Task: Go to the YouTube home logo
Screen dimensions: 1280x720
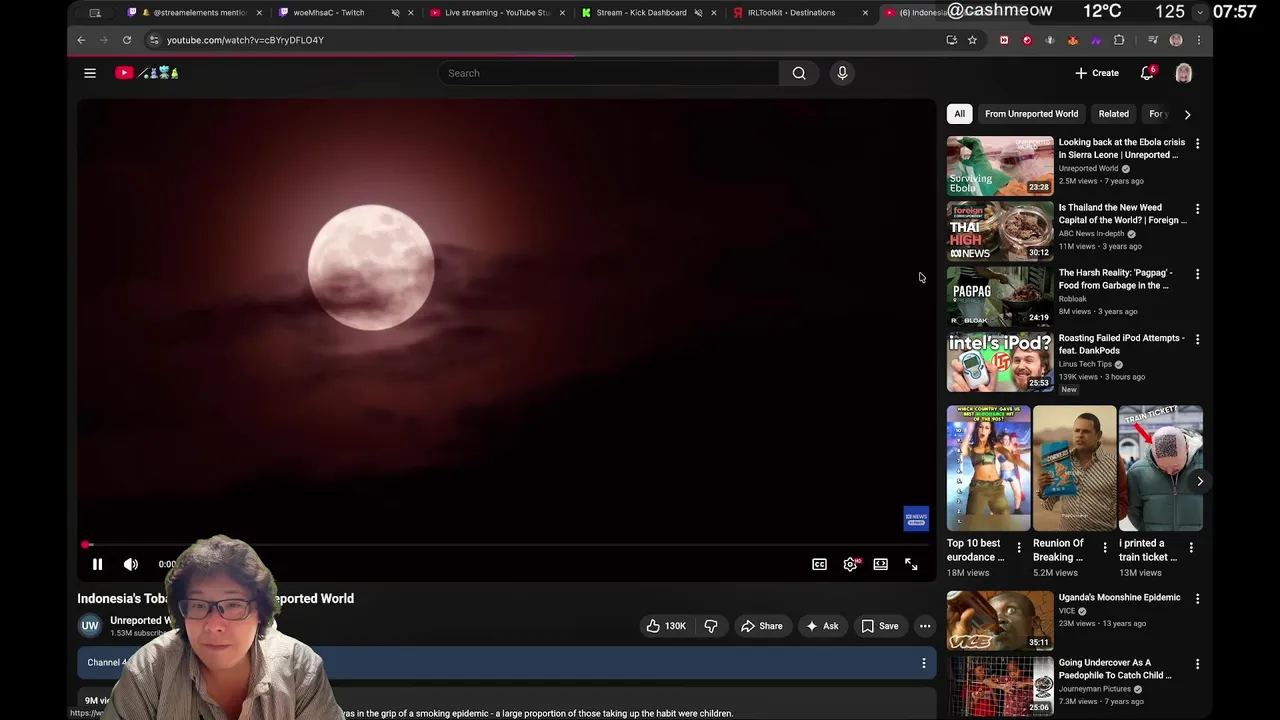Action: (146, 73)
